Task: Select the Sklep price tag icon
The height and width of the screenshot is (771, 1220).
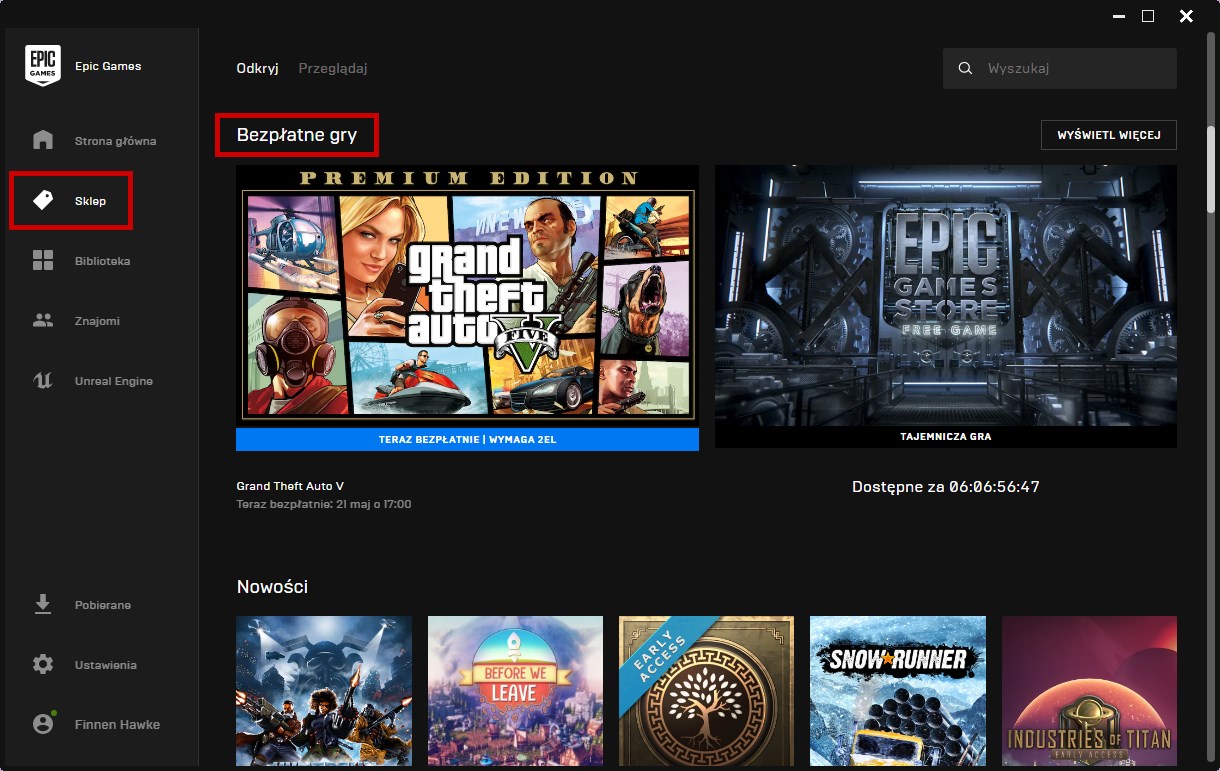Action: coord(43,201)
